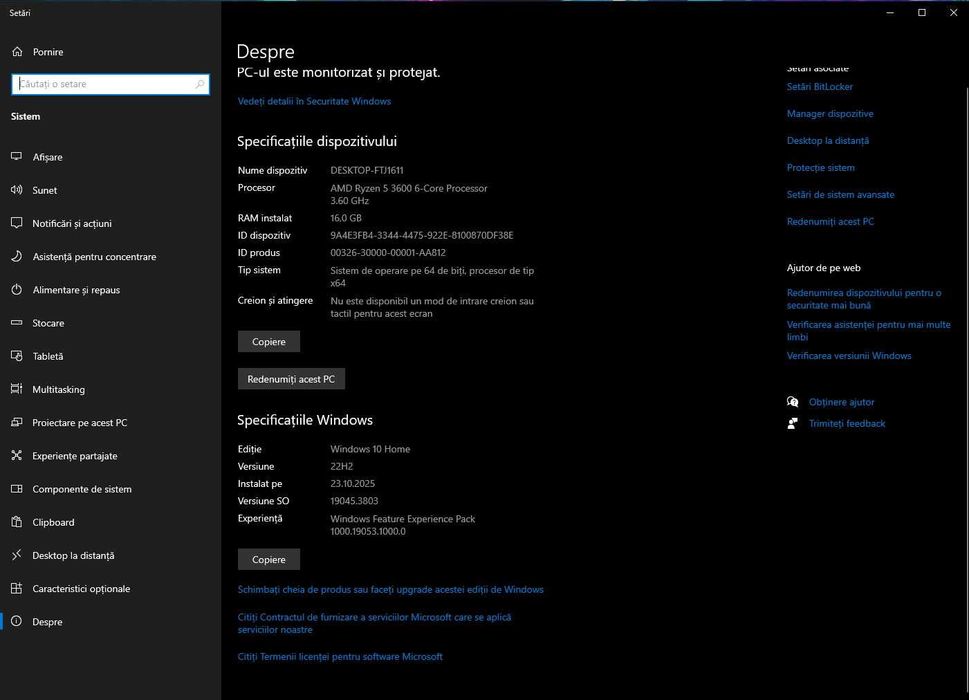The height and width of the screenshot is (700, 969).
Task: Open Verificarea versiunii Windows link
Action: (848, 356)
